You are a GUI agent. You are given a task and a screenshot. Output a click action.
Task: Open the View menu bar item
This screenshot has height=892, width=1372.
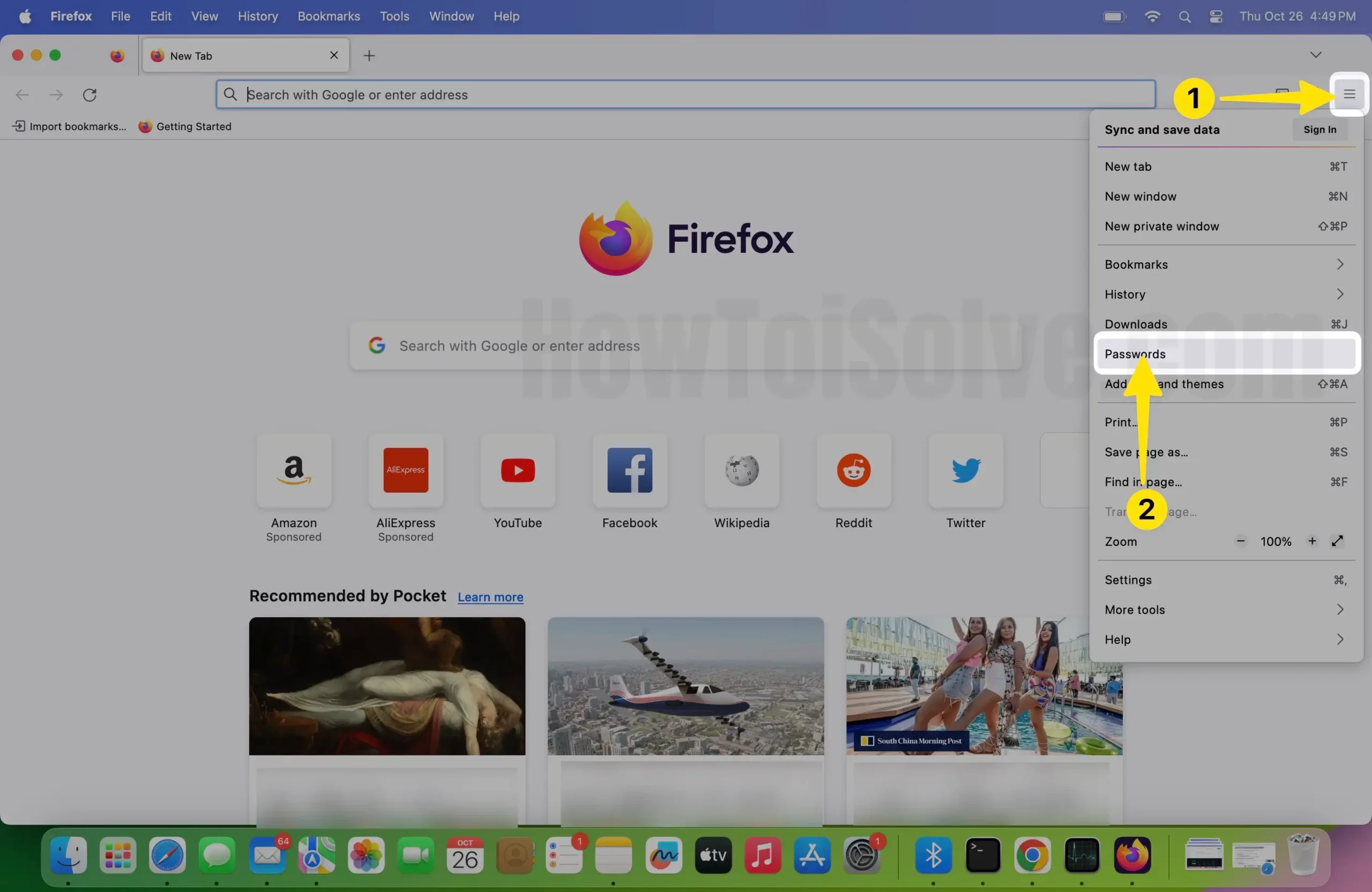click(204, 16)
